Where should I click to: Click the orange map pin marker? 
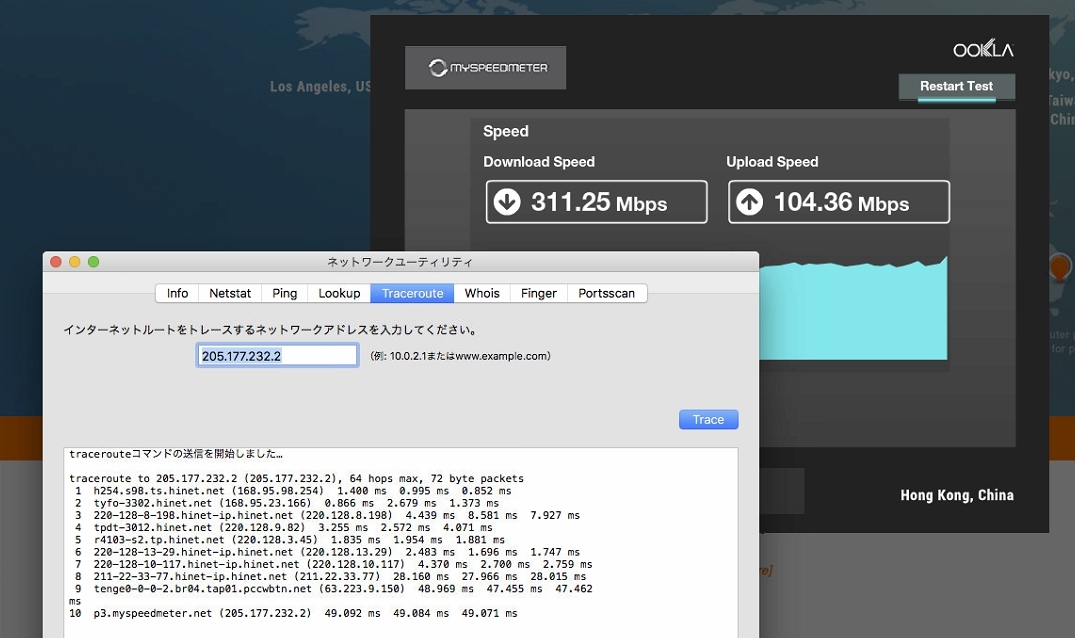pyautogui.click(x=1059, y=266)
